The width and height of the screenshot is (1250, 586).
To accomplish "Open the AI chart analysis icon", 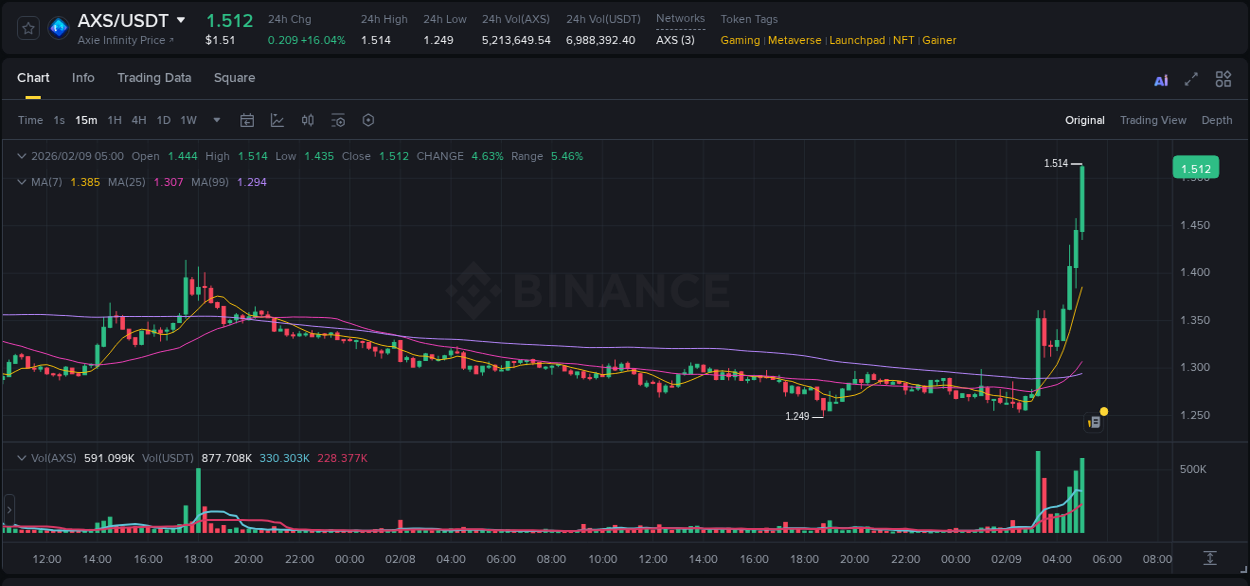I will (x=1160, y=79).
